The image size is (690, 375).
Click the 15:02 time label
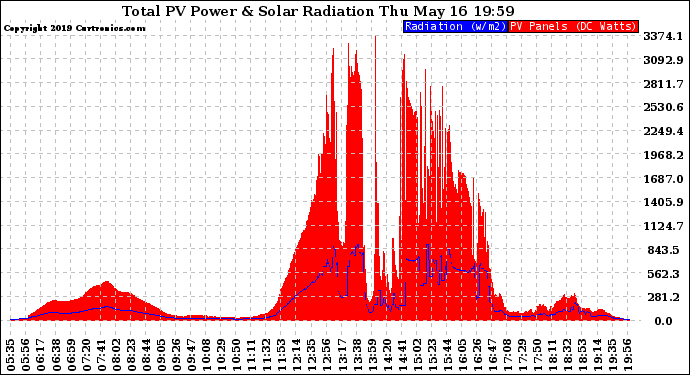(x=417, y=355)
